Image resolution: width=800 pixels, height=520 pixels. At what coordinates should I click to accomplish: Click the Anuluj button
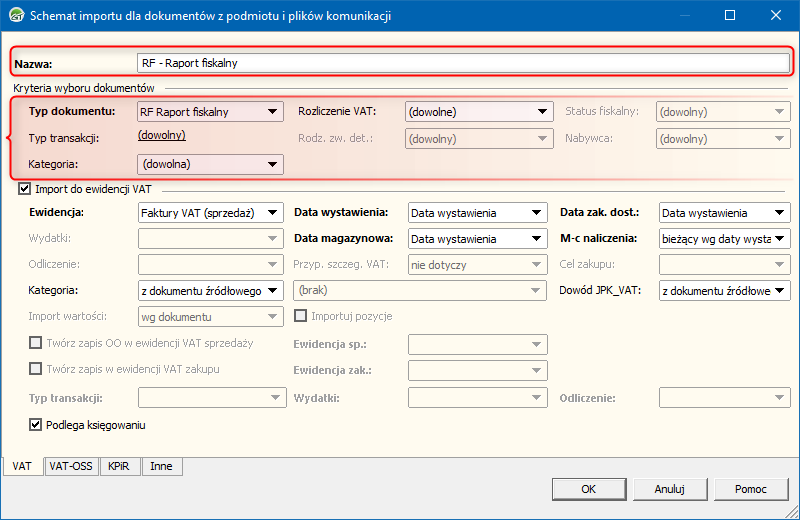[669, 489]
